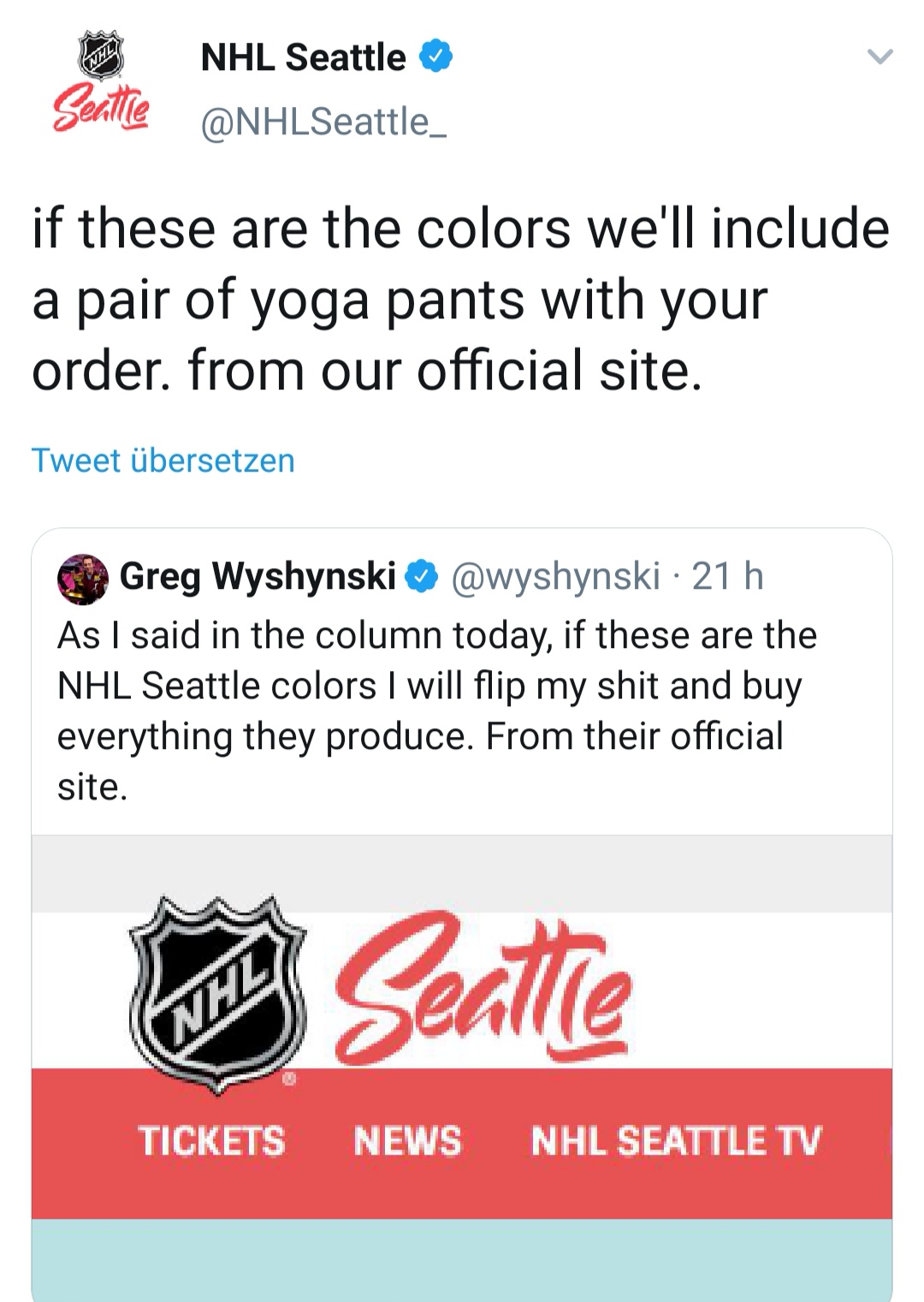Open the NHL Seattle account name
This screenshot has height=1302, width=924.
(303, 57)
